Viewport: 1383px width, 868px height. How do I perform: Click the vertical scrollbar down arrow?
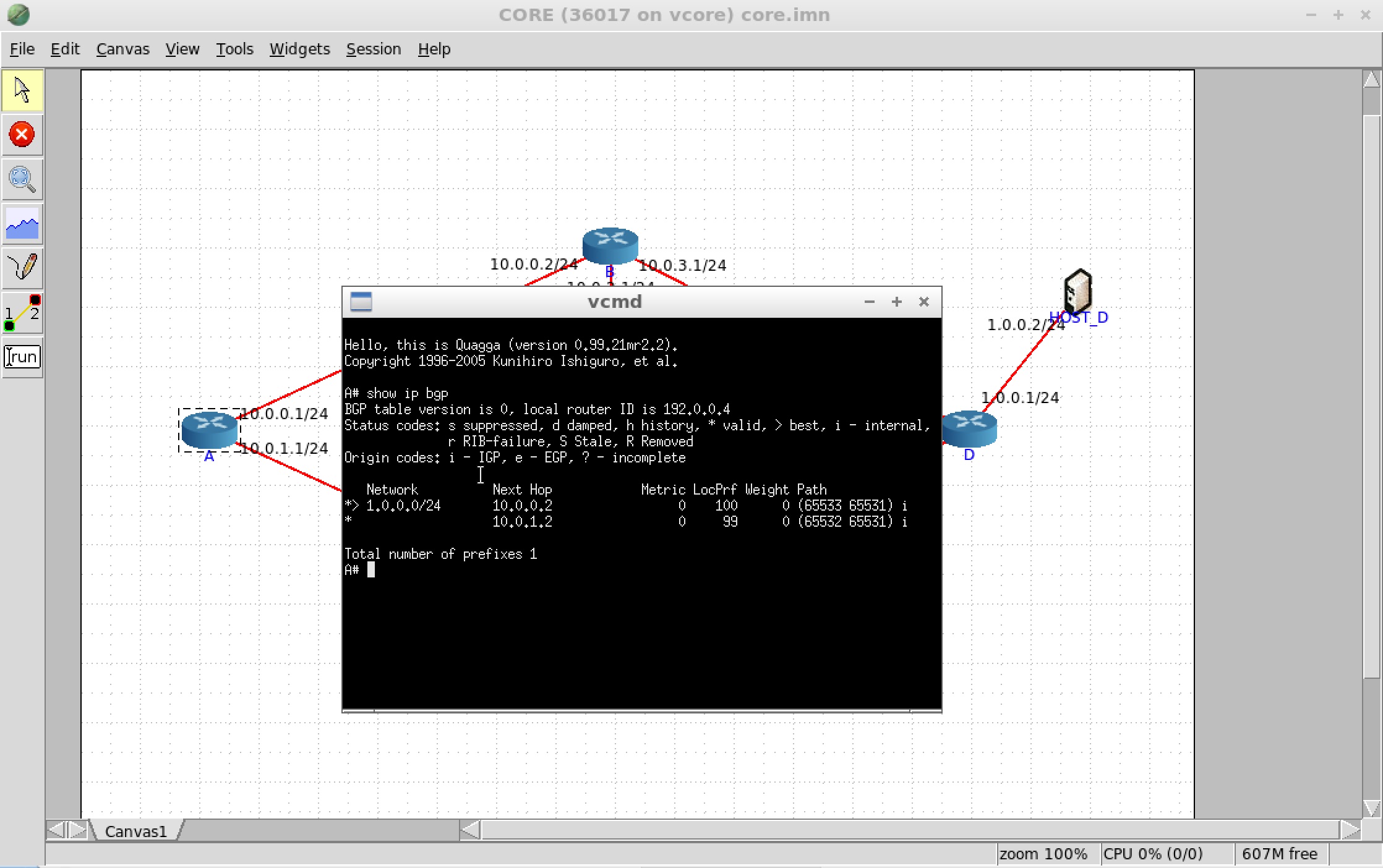[x=1371, y=807]
